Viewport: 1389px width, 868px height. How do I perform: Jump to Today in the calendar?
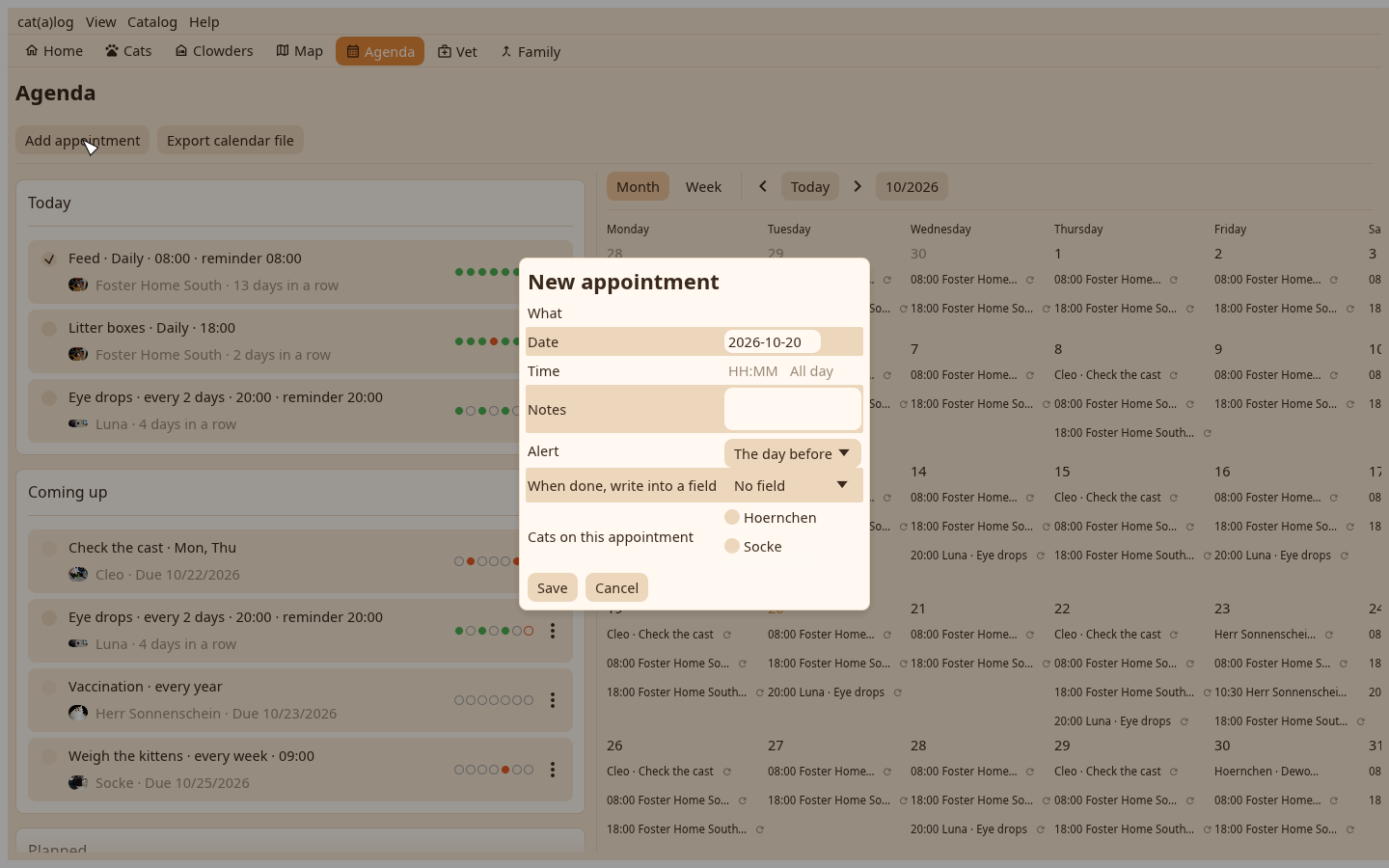pos(810,186)
